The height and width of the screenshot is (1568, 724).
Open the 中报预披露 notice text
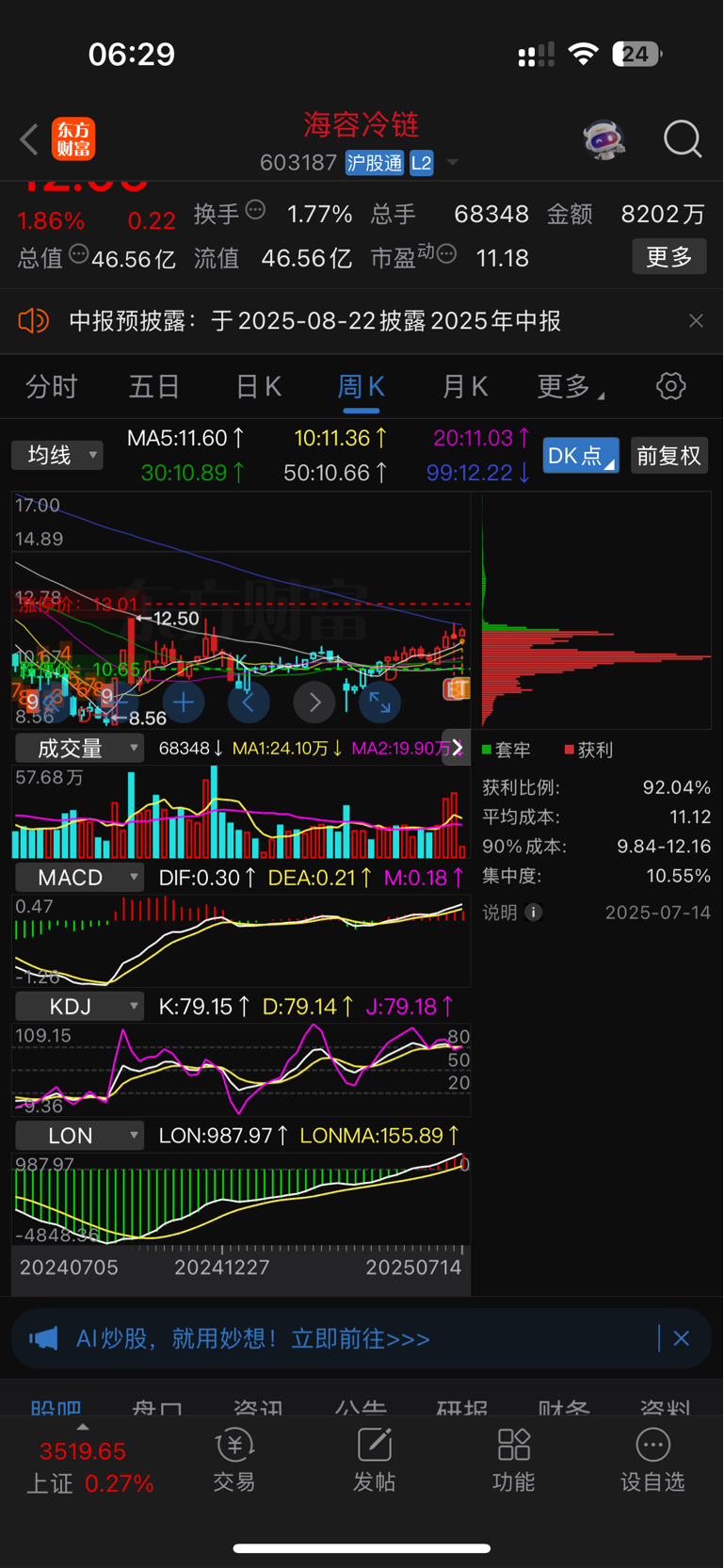314,321
